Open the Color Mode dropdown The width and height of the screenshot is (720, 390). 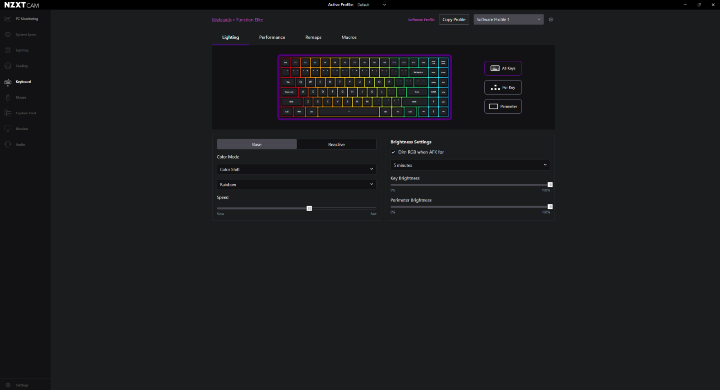point(296,169)
